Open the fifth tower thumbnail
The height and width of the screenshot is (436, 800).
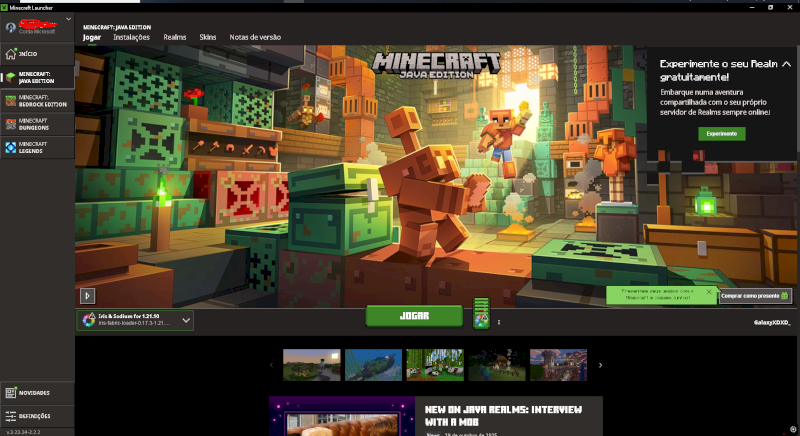click(x=559, y=365)
